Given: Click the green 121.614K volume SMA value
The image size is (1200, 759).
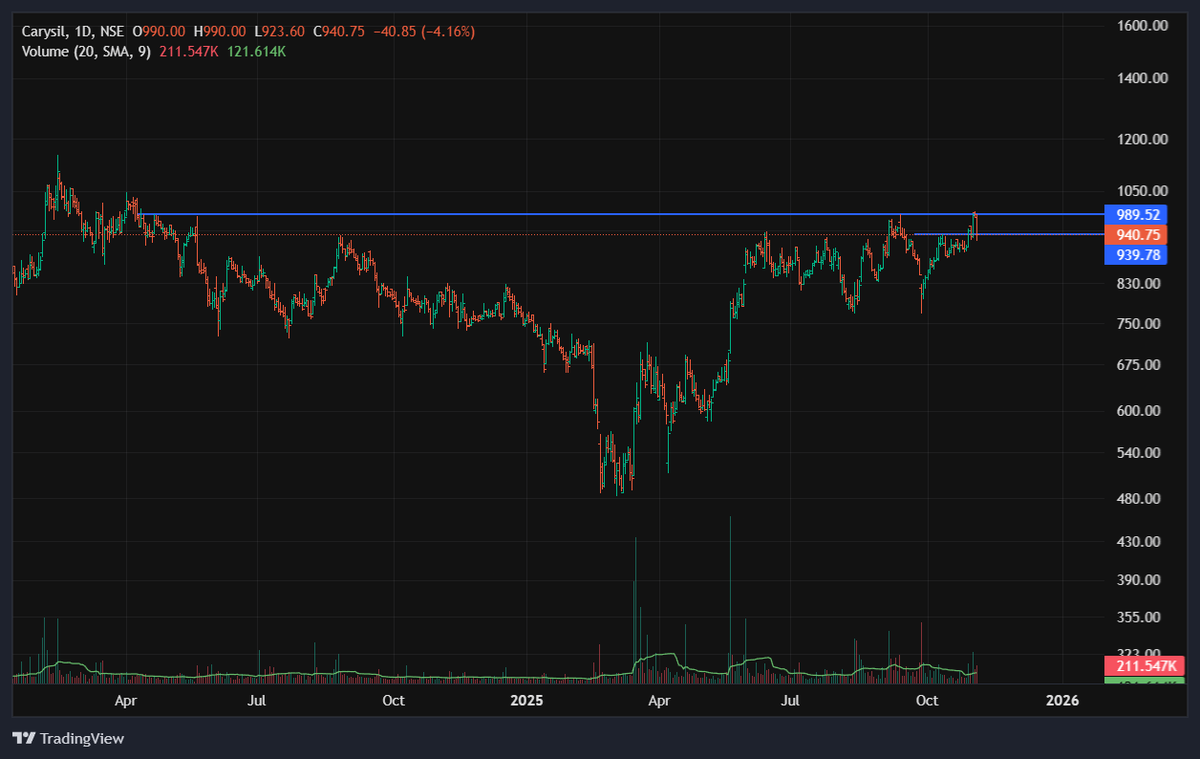Looking at the screenshot, I should point(256,51).
